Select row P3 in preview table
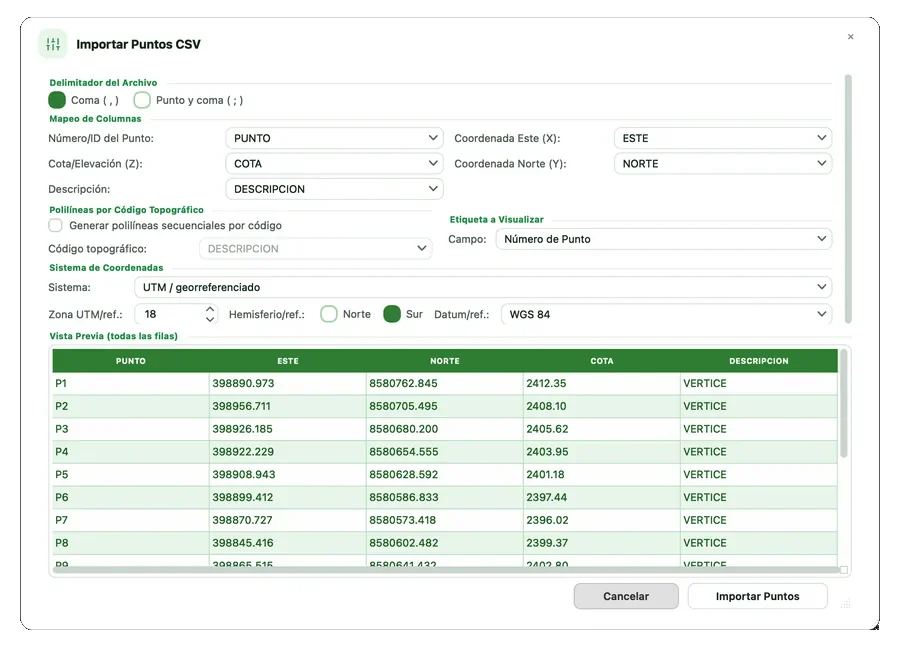Image resolution: width=900 pixels, height=654 pixels. click(445, 429)
